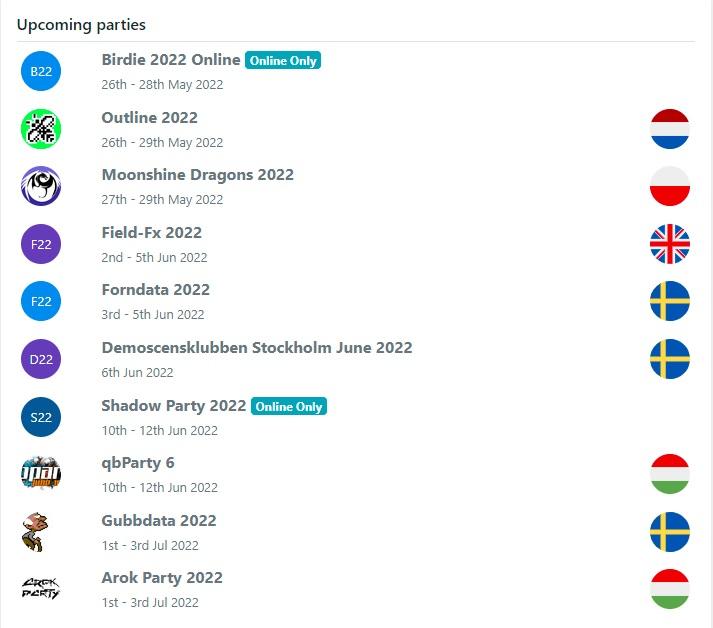Click the Polish flag beside Moonshine Dragons
713x628 pixels.
tap(670, 186)
